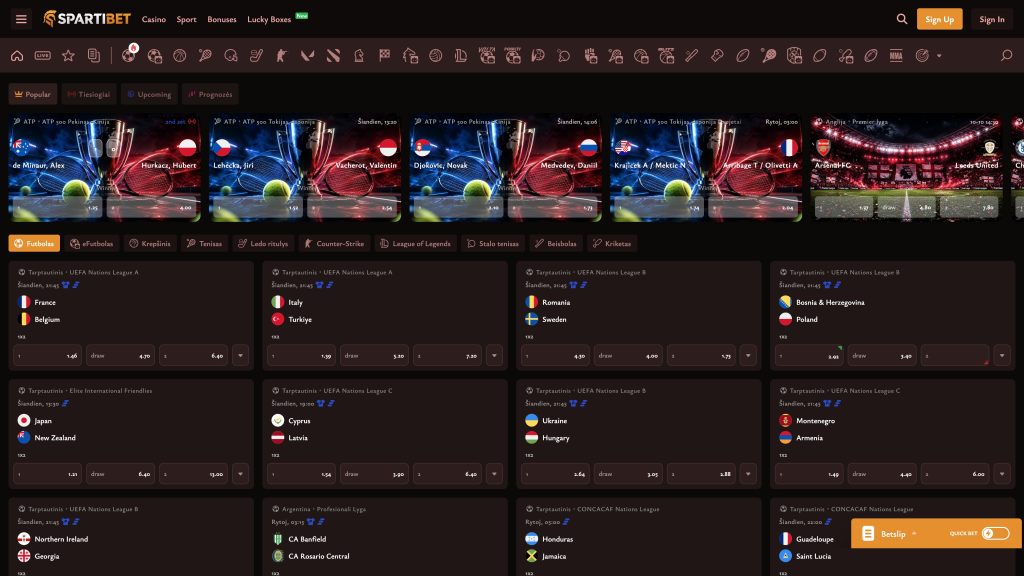Open favorites star icon

[x=68, y=56]
